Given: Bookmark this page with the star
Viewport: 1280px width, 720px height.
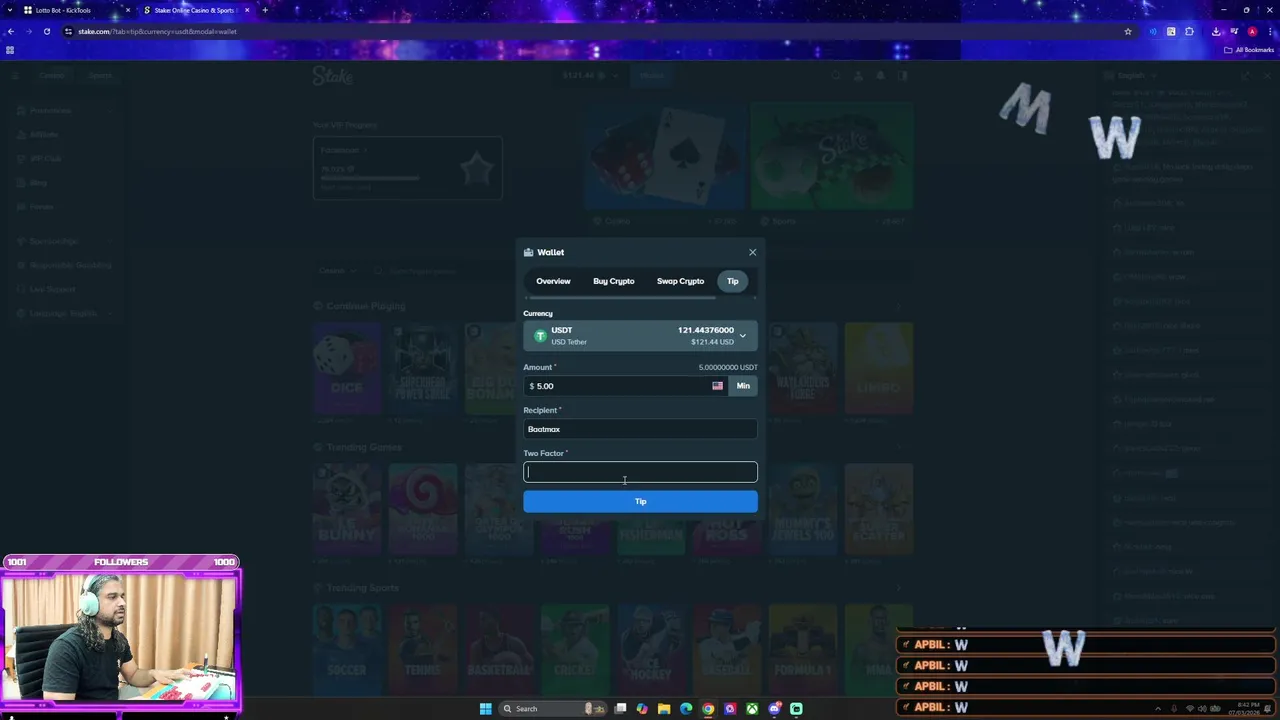Looking at the screenshot, I should [1128, 31].
